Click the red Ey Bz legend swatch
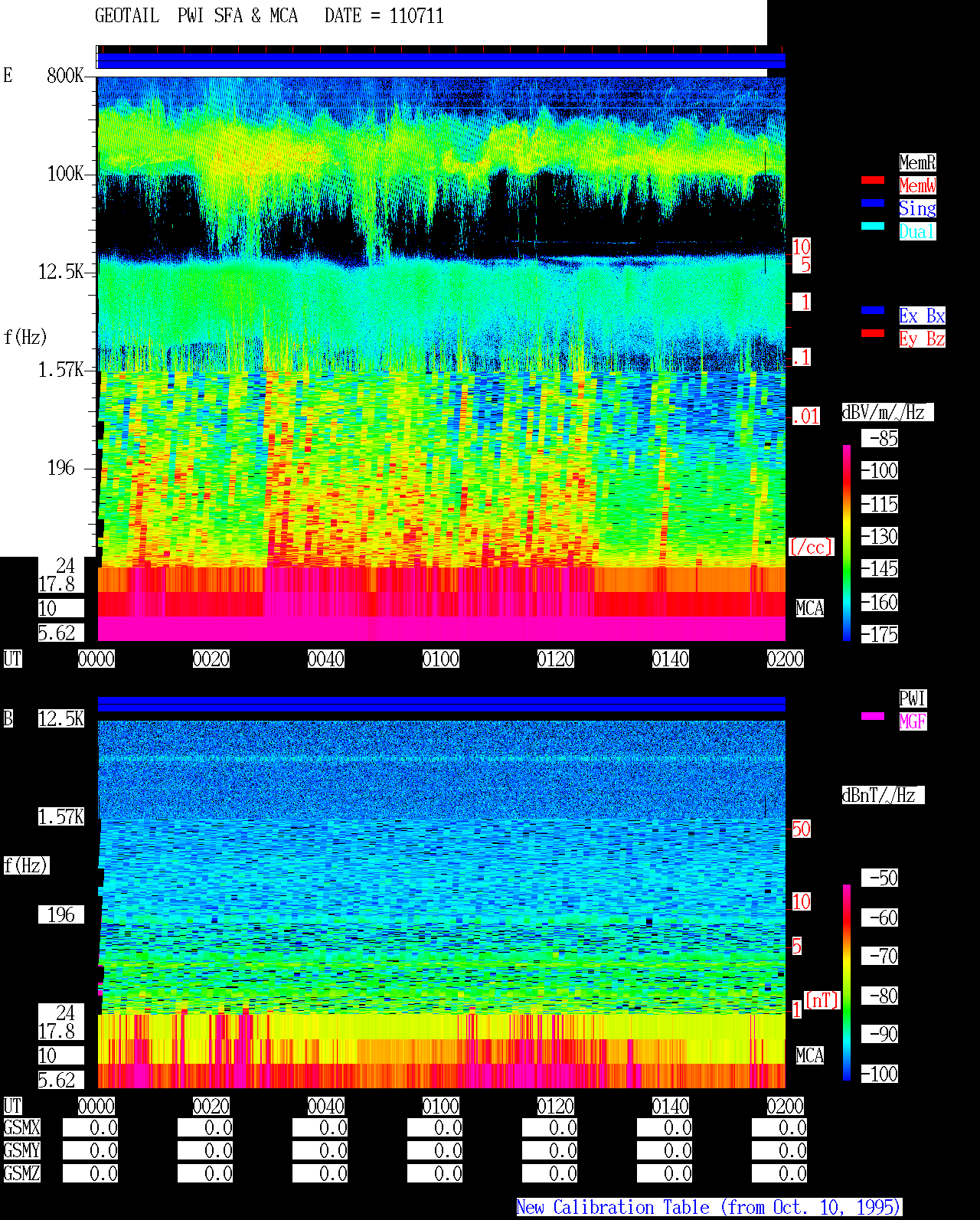The image size is (980, 1220). click(873, 333)
